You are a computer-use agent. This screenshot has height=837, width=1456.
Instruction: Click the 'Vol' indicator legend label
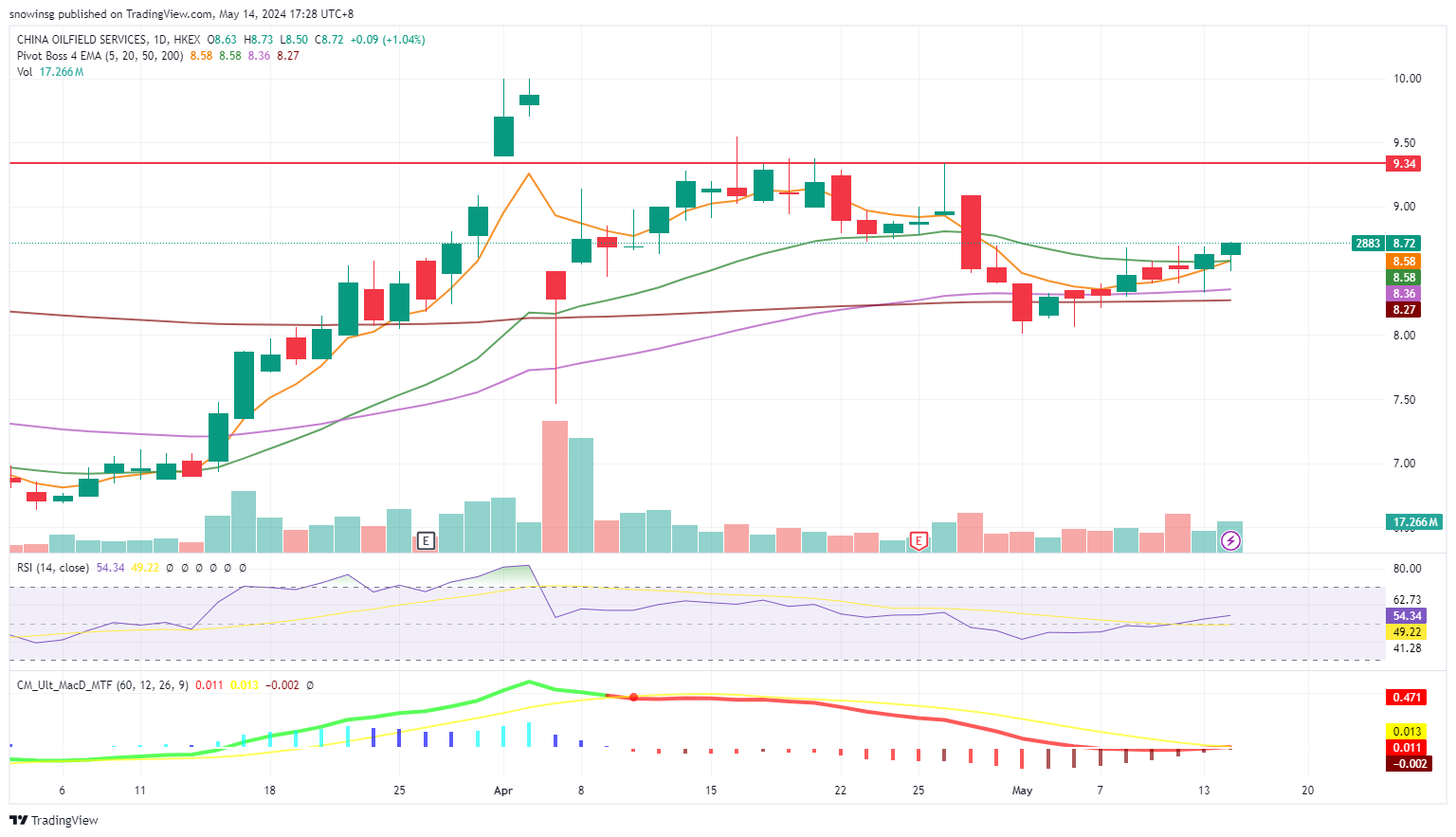(x=25, y=72)
